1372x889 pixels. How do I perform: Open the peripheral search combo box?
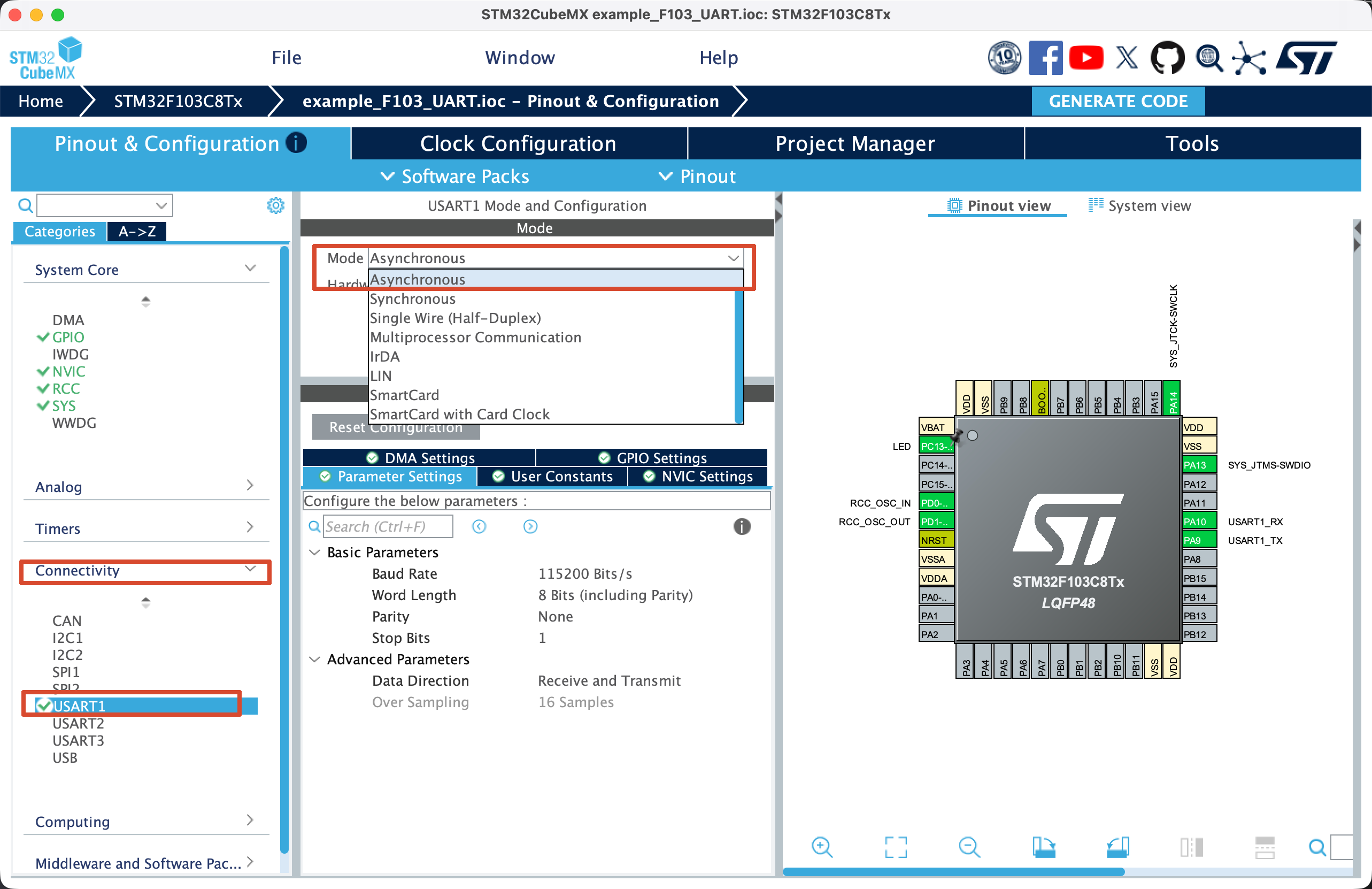coord(104,205)
